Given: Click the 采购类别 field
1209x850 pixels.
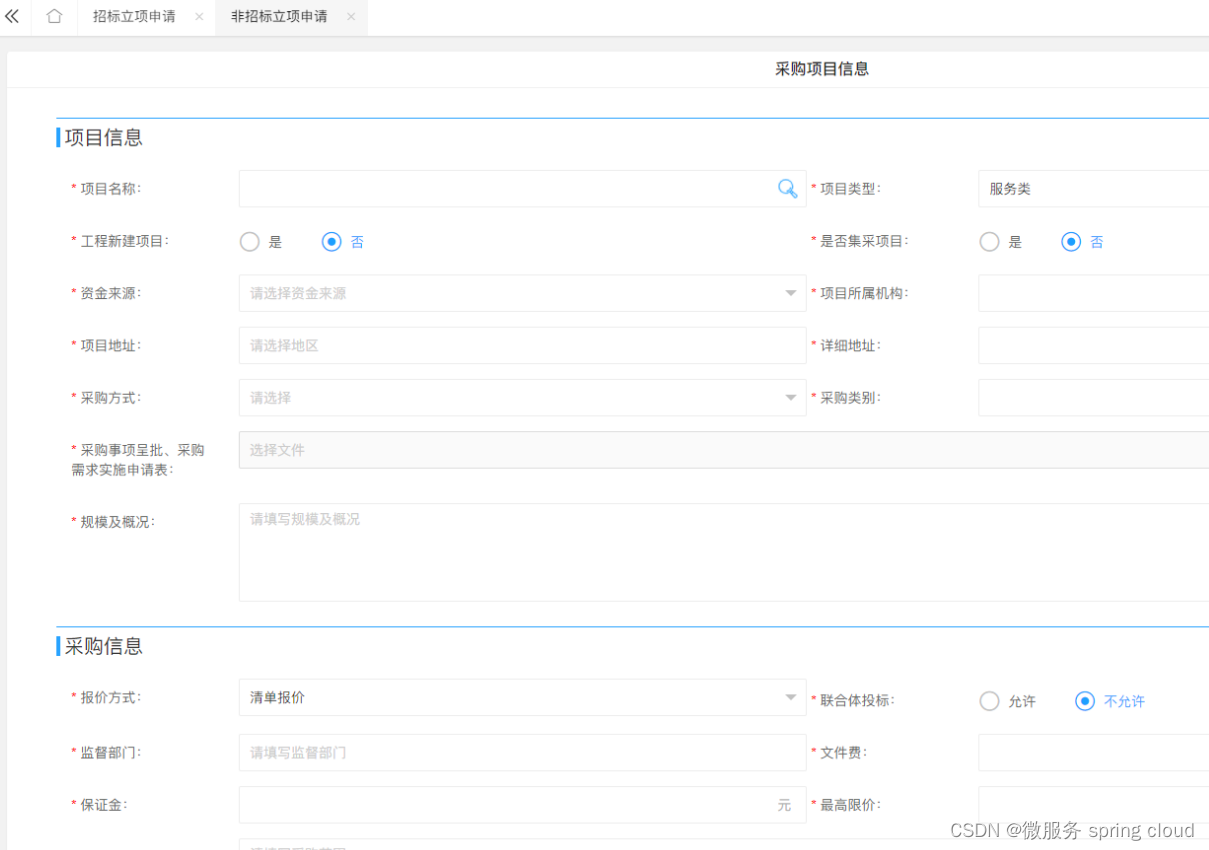Looking at the screenshot, I should coord(1093,397).
